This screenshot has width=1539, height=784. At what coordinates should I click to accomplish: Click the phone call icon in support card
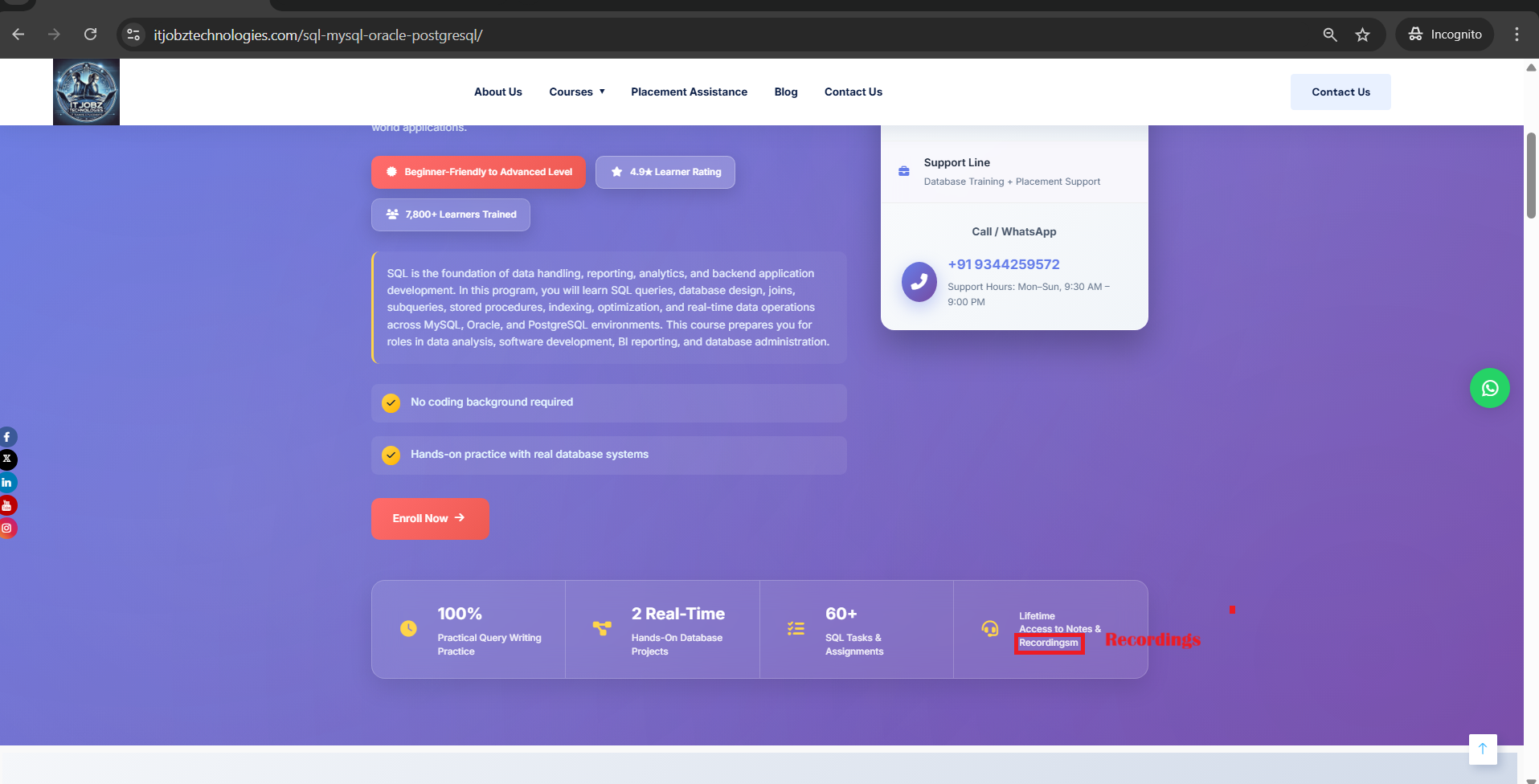919,282
